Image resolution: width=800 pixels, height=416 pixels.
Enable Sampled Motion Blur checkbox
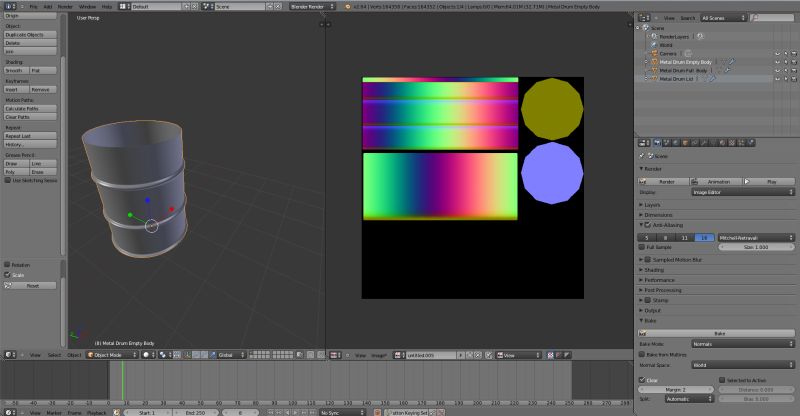(647, 260)
